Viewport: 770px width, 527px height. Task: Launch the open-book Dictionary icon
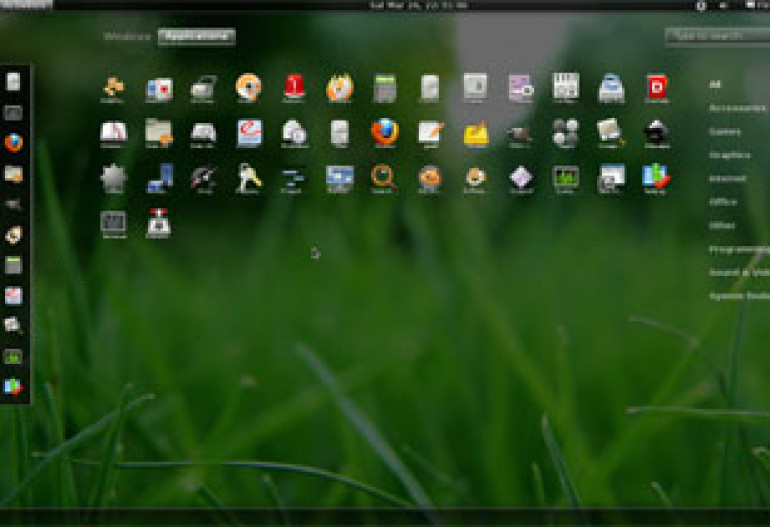tap(113, 133)
